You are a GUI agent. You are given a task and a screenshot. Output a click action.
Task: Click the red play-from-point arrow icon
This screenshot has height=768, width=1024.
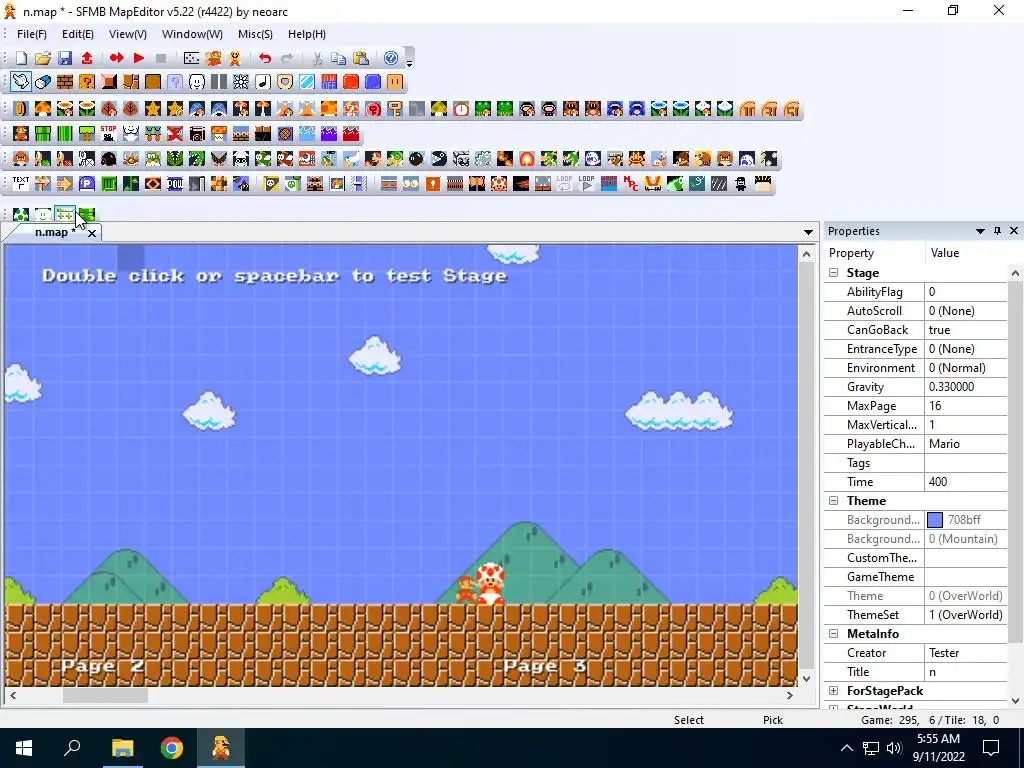(116, 58)
